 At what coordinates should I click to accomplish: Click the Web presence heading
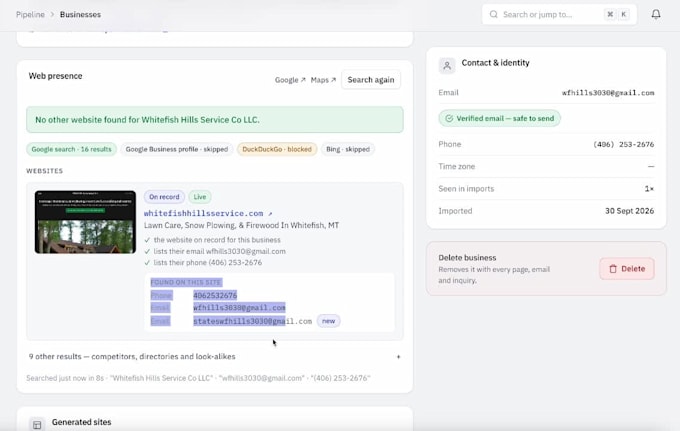(x=56, y=76)
